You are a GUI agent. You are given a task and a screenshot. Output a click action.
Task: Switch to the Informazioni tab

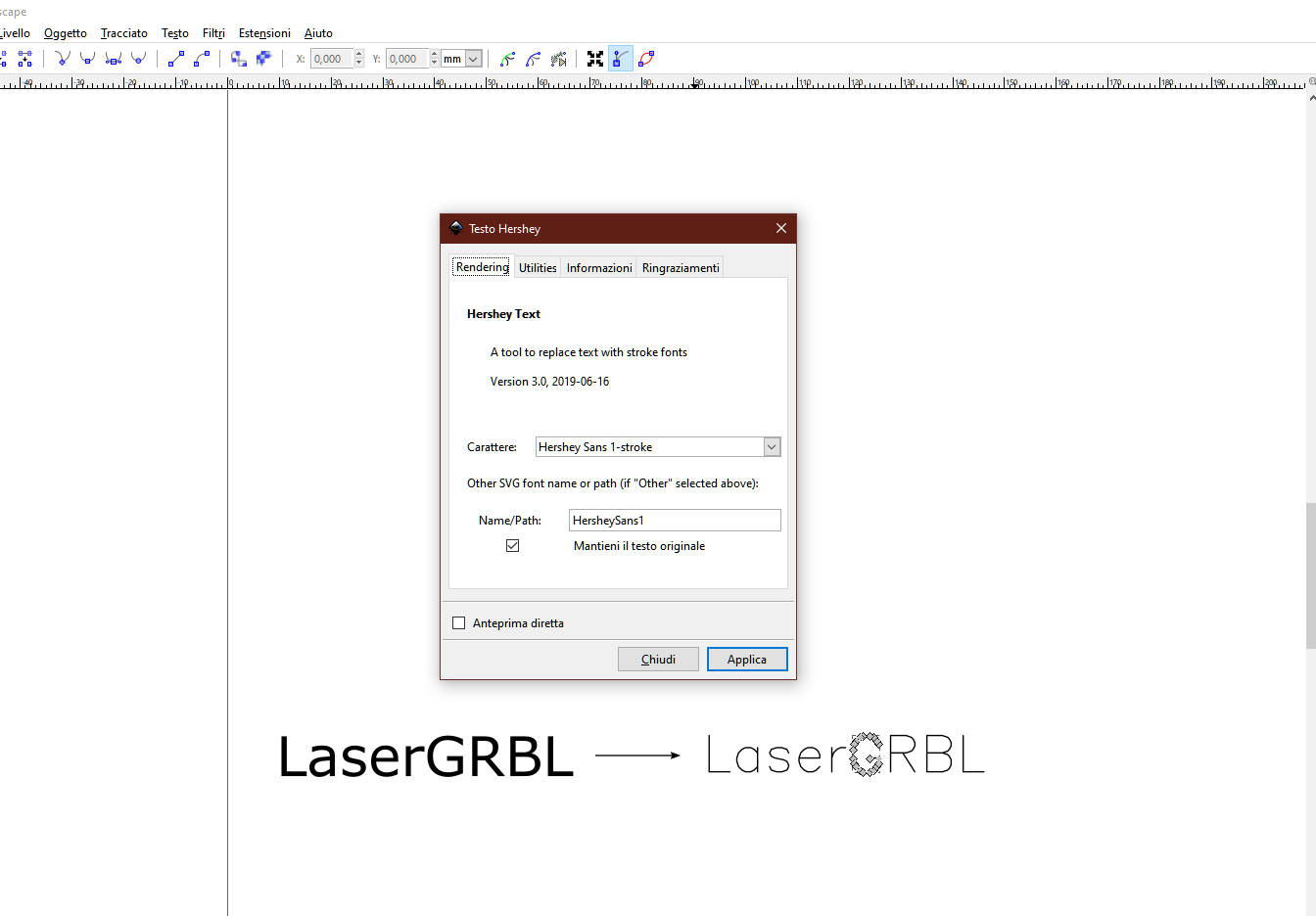[599, 268]
